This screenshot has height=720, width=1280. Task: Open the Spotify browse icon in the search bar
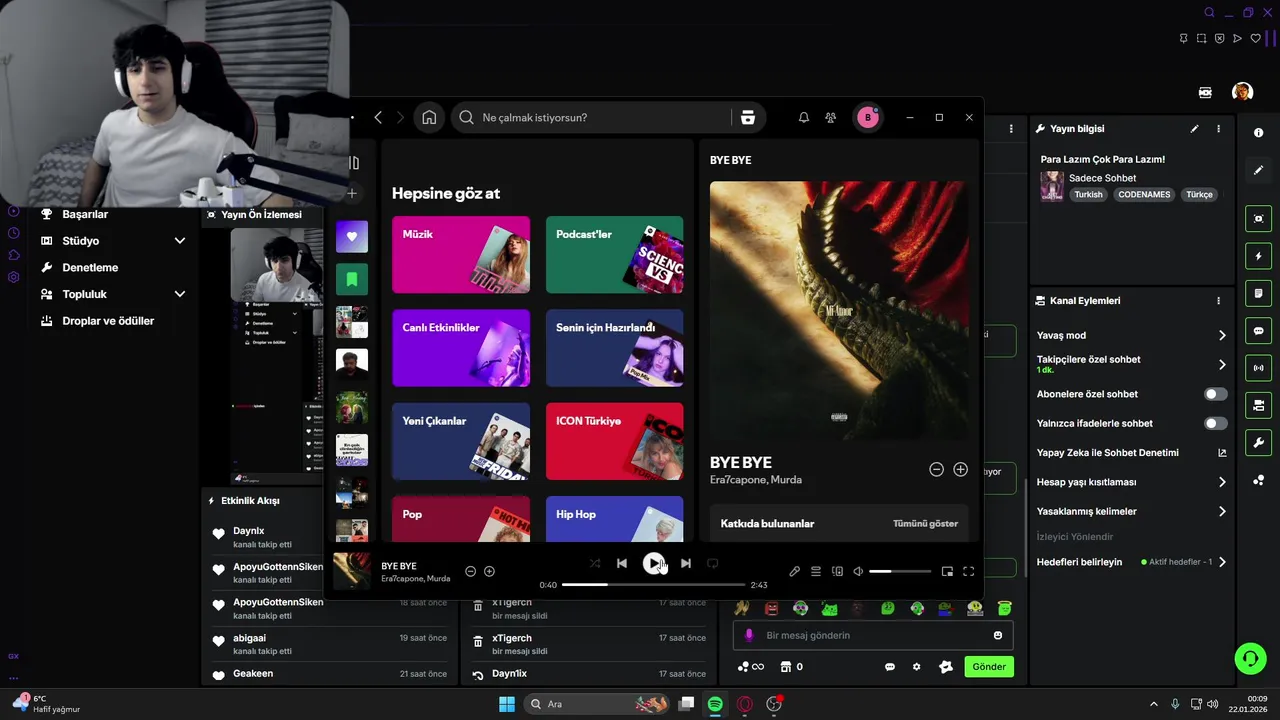pos(747,118)
